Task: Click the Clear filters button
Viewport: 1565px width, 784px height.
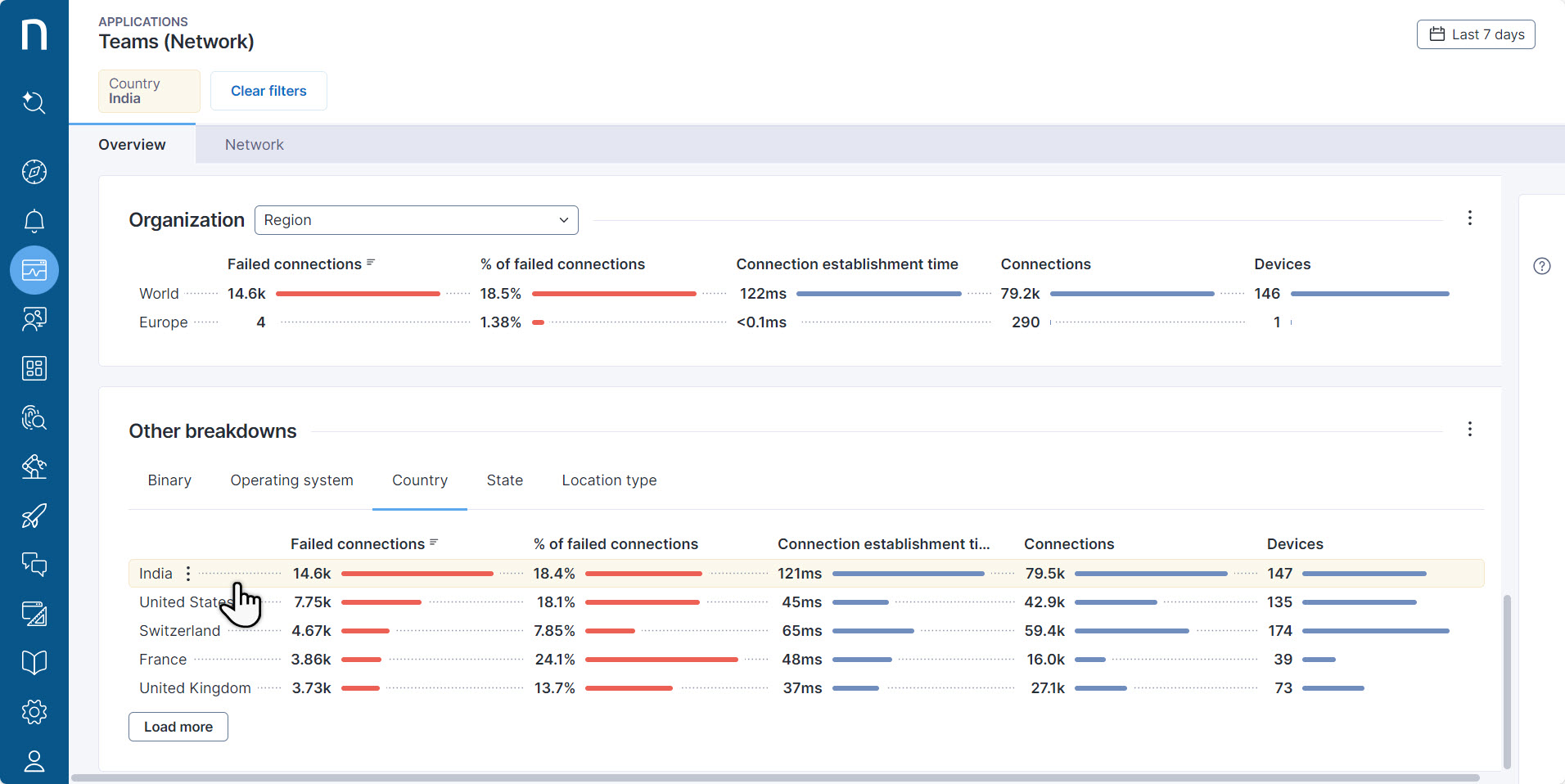Action: click(268, 91)
